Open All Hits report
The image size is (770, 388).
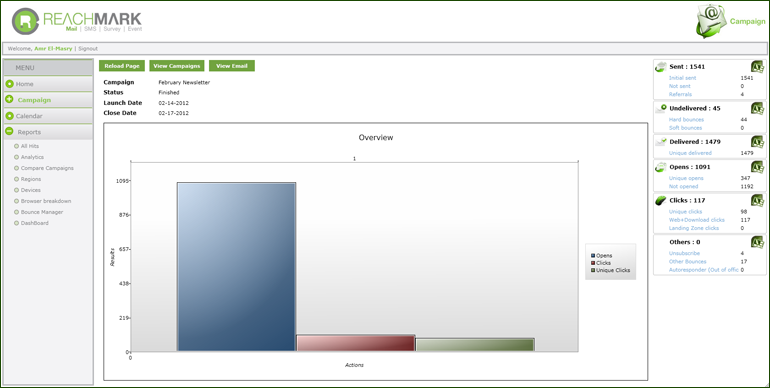tap(29, 146)
